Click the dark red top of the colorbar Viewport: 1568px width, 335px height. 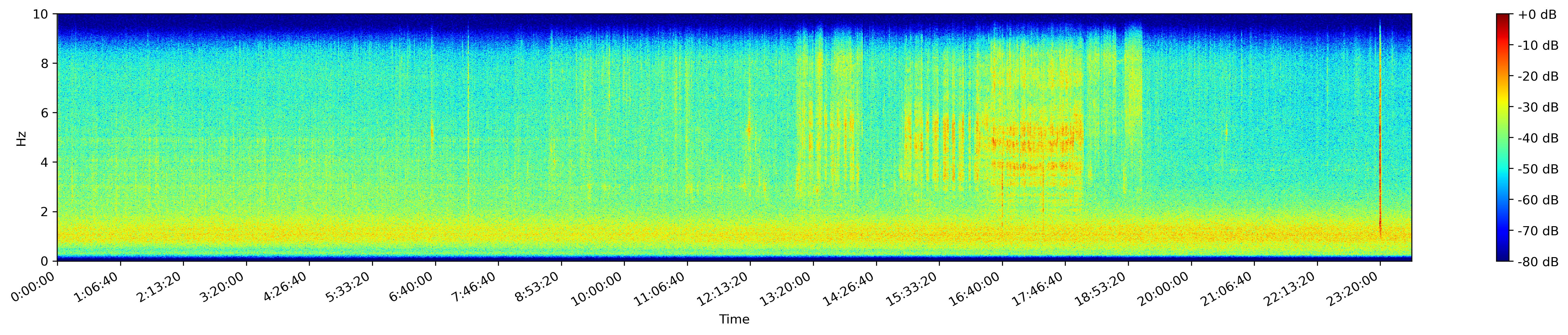[x=1503, y=16]
